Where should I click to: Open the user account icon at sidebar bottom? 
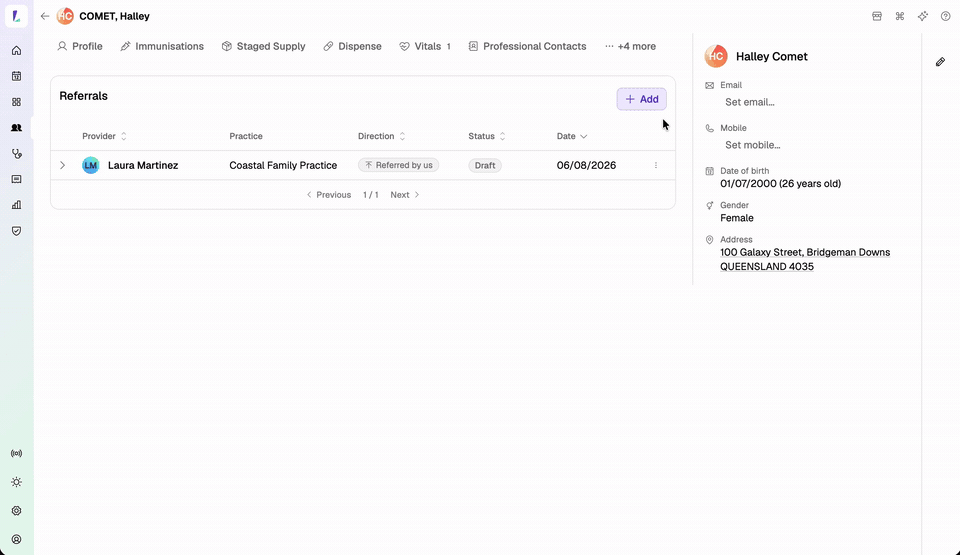pyautogui.click(x=17, y=539)
